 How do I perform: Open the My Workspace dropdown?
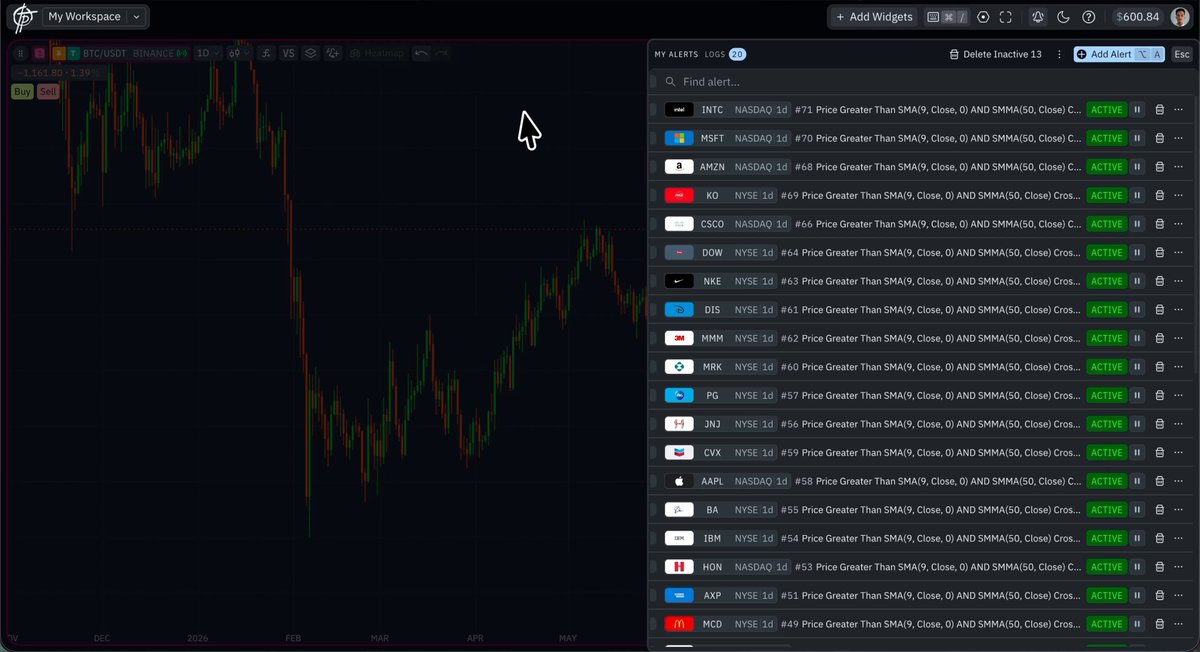(96, 17)
